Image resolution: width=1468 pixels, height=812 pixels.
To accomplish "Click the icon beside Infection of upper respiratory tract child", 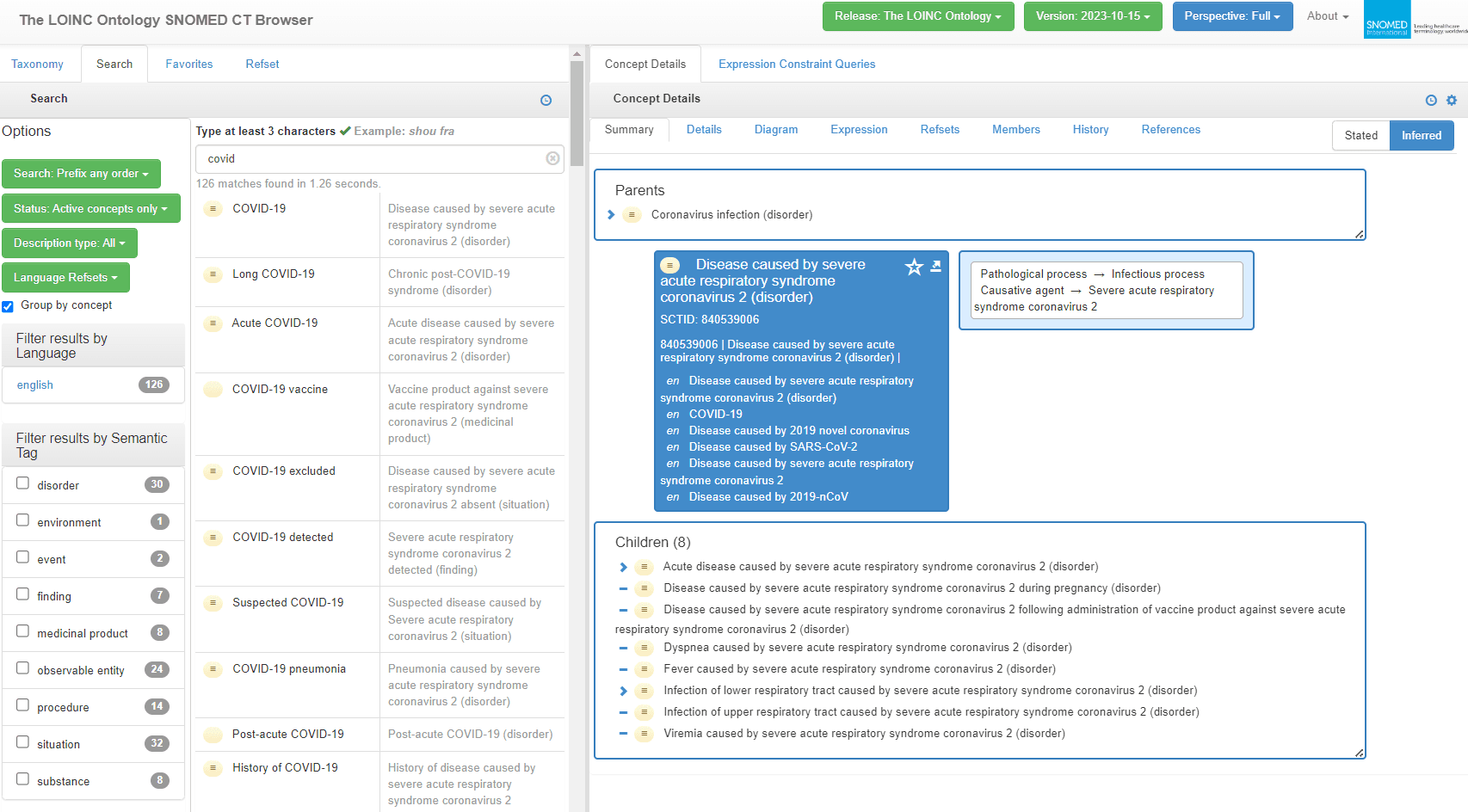I will (644, 712).
